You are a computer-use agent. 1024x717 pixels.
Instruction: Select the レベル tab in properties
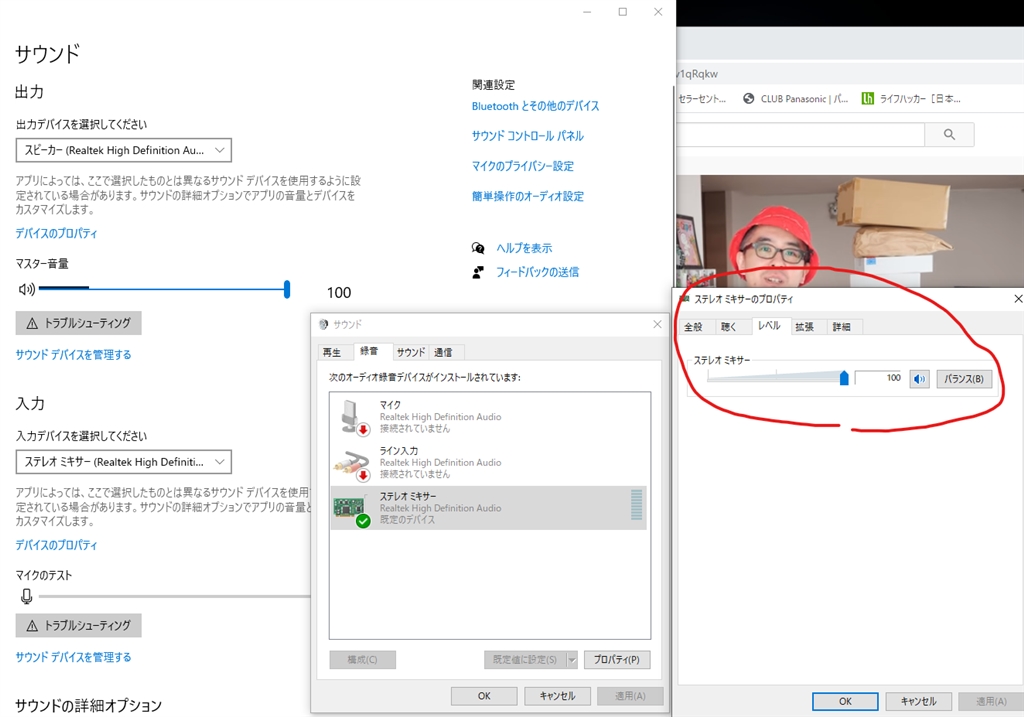point(769,326)
